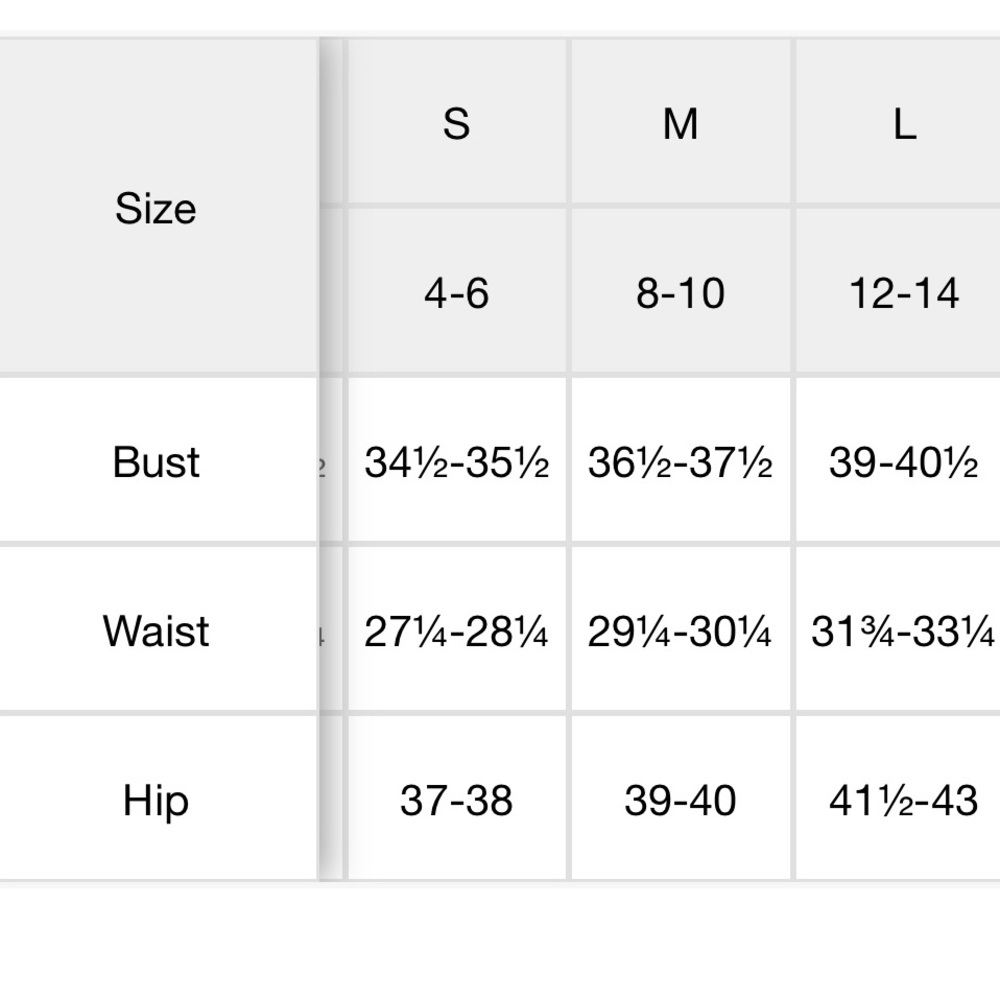Image resolution: width=1000 pixels, height=1000 pixels.
Task: Click the Hip row label
Action: click(x=156, y=798)
